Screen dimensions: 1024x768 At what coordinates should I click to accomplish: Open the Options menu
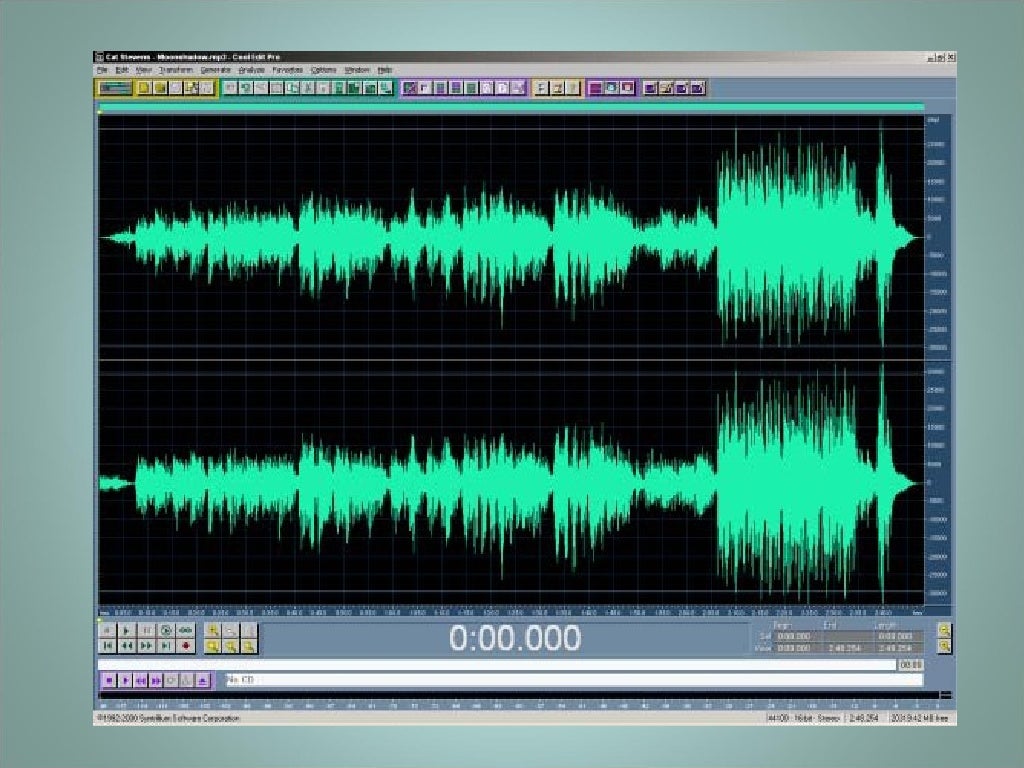pyautogui.click(x=323, y=70)
